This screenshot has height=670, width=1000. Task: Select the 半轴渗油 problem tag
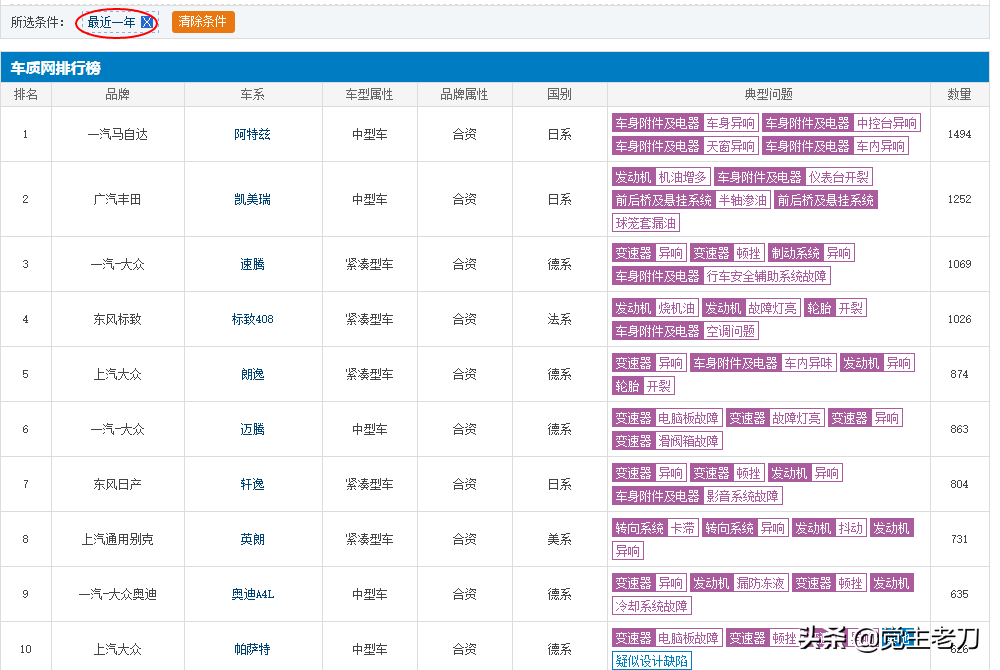[x=742, y=200]
